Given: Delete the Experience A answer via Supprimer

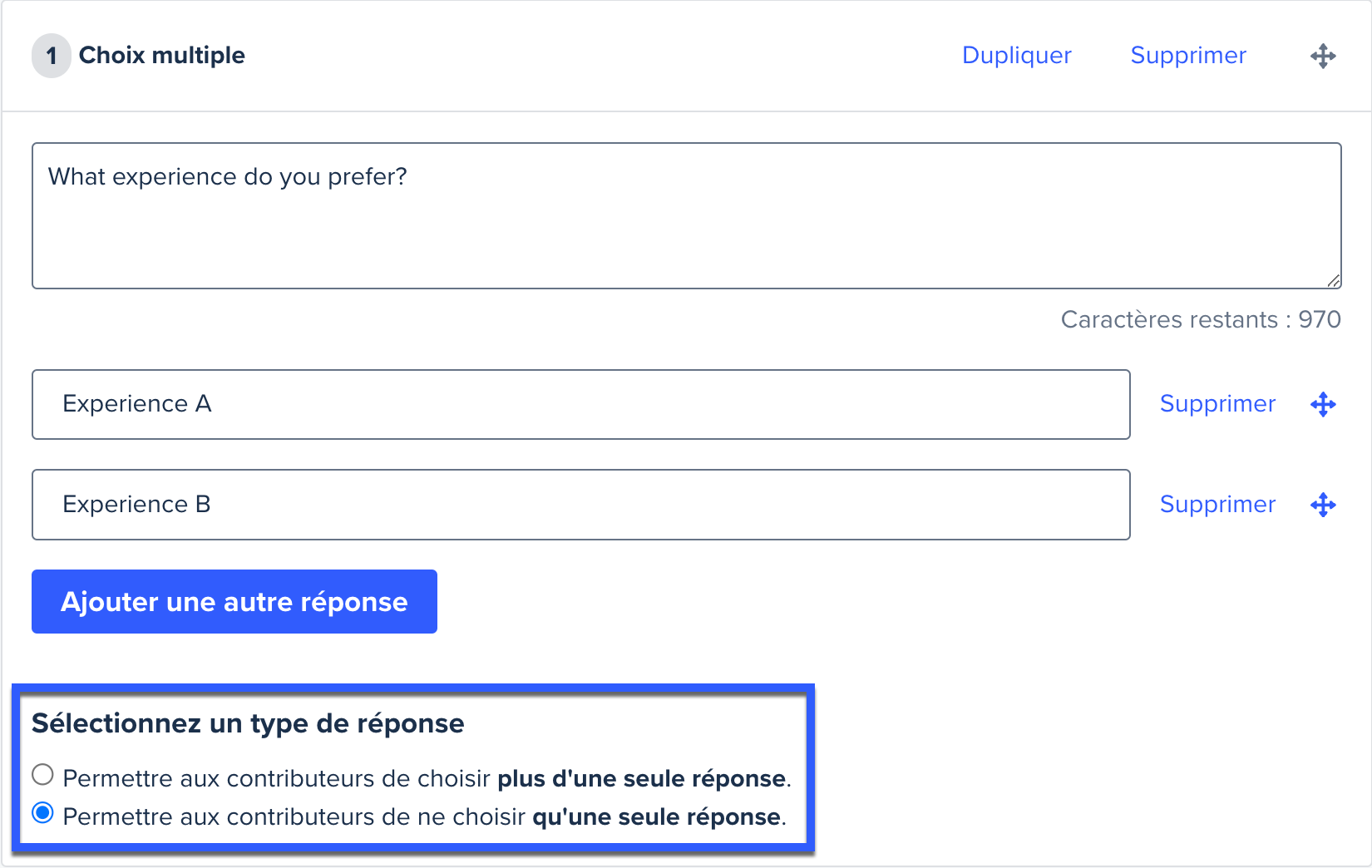Looking at the screenshot, I should pyautogui.click(x=1217, y=403).
